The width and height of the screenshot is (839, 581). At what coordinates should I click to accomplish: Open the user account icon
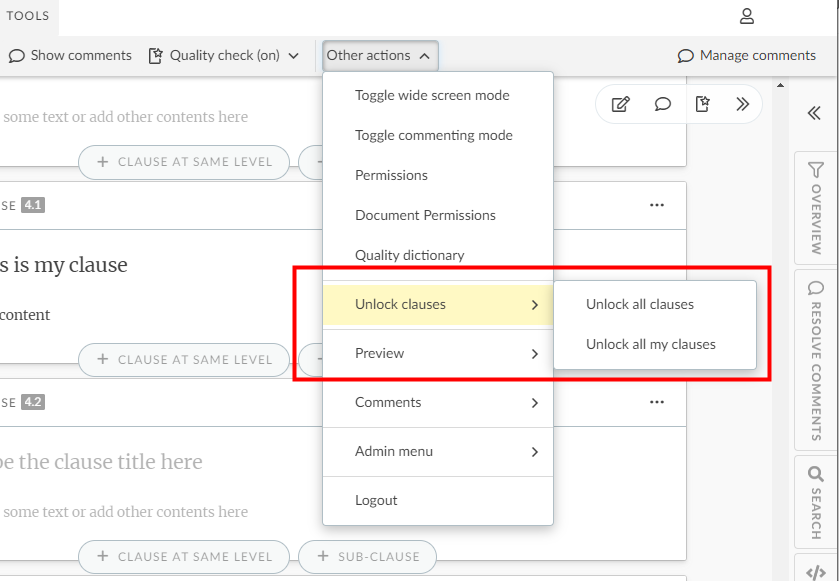[x=746, y=16]
